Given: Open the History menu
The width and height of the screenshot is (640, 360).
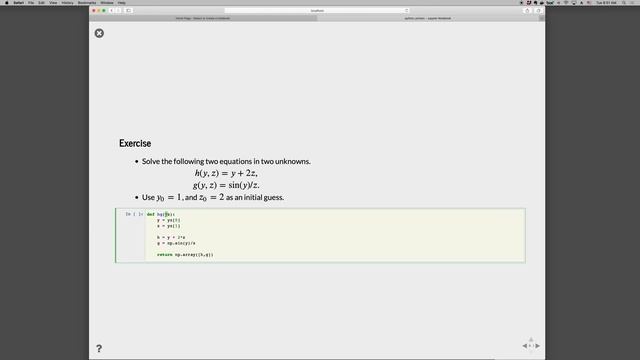Looking at the screenshot, I should (67, 2).
